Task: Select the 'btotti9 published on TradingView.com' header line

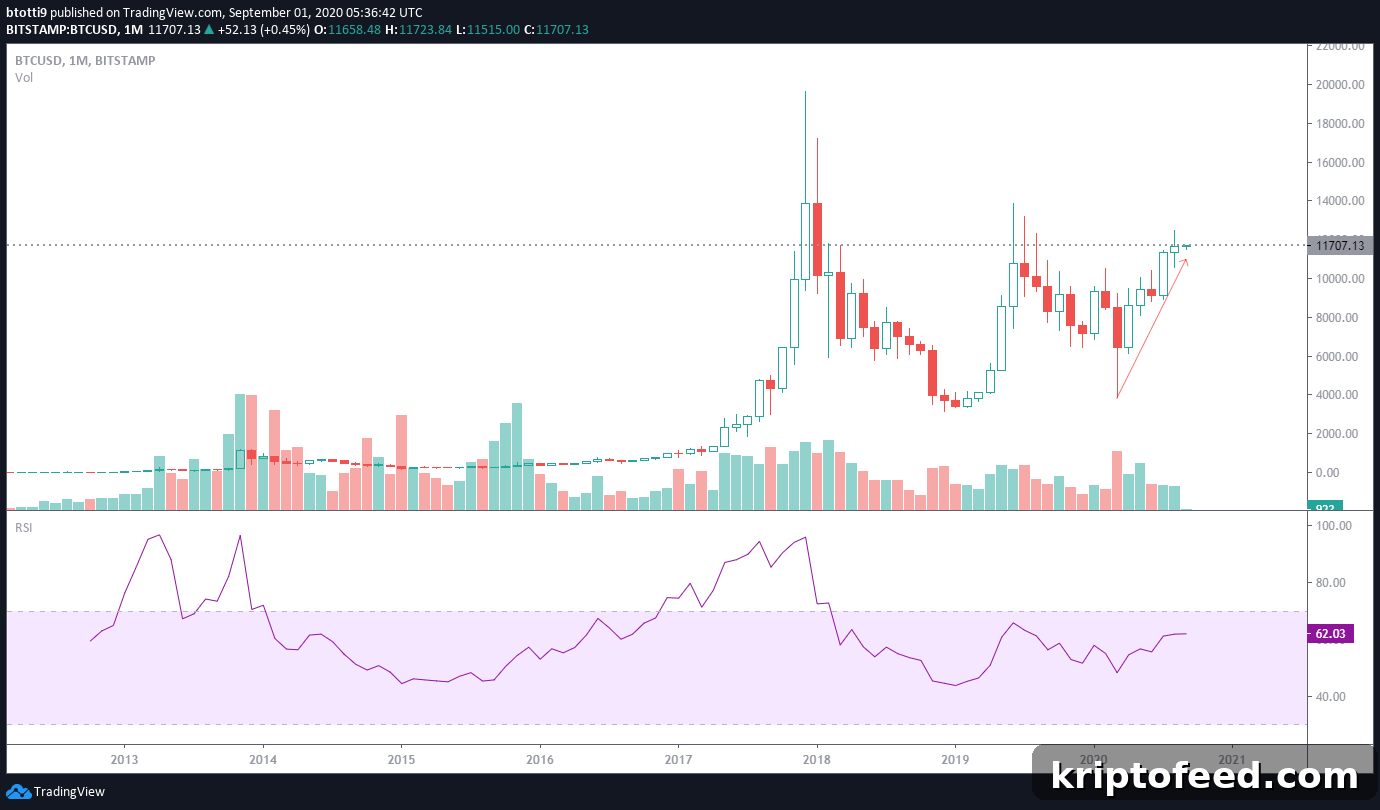Action: tap(214, 13)
